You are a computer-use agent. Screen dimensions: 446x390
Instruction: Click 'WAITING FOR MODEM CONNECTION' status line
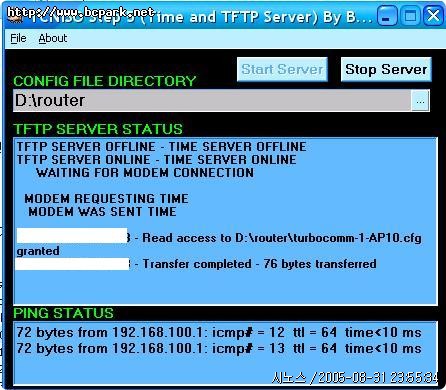[x=145, y=173]
